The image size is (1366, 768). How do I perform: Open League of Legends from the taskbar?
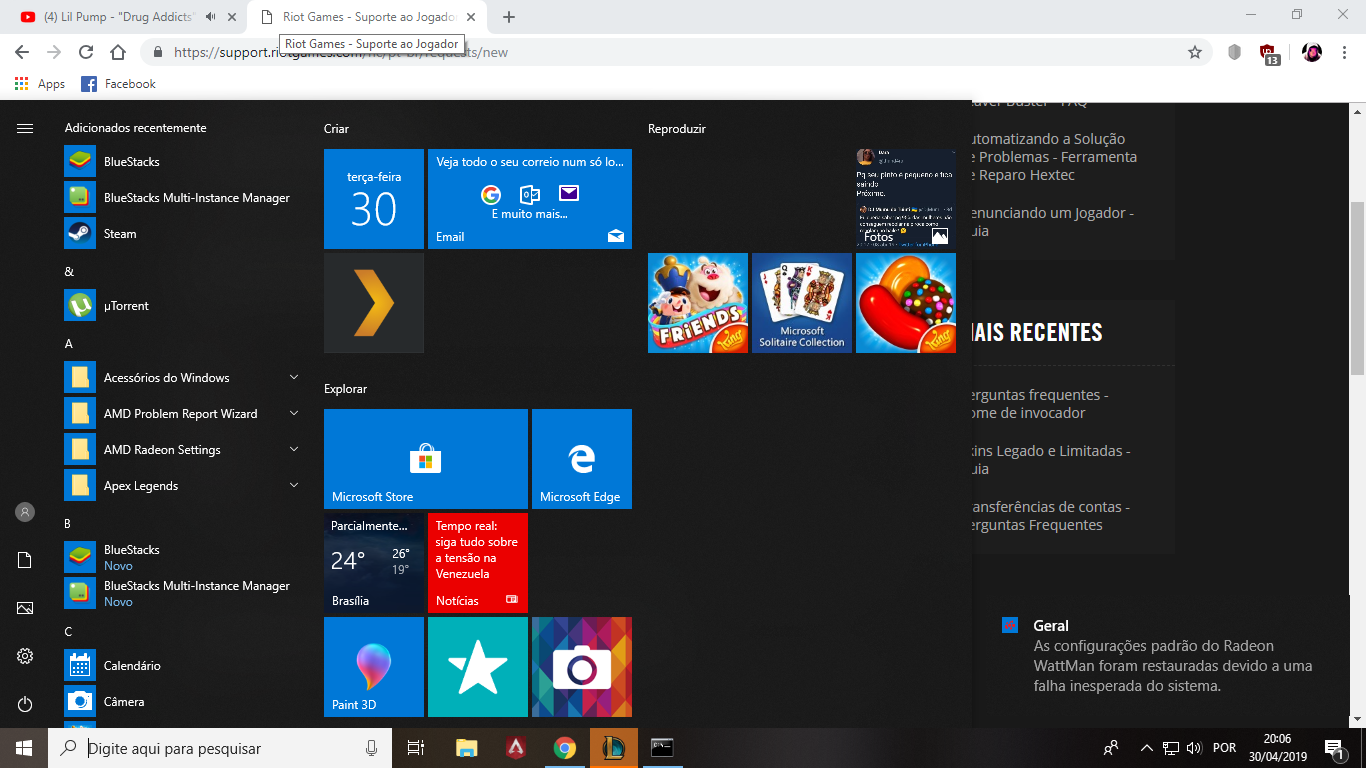click(613, 748)
